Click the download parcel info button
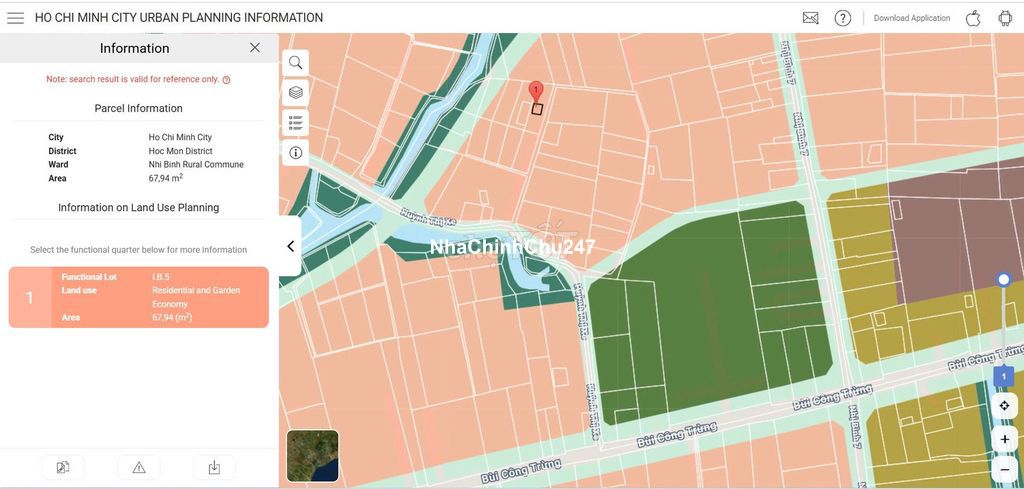Screen dimensions: 1024x489 214,467
